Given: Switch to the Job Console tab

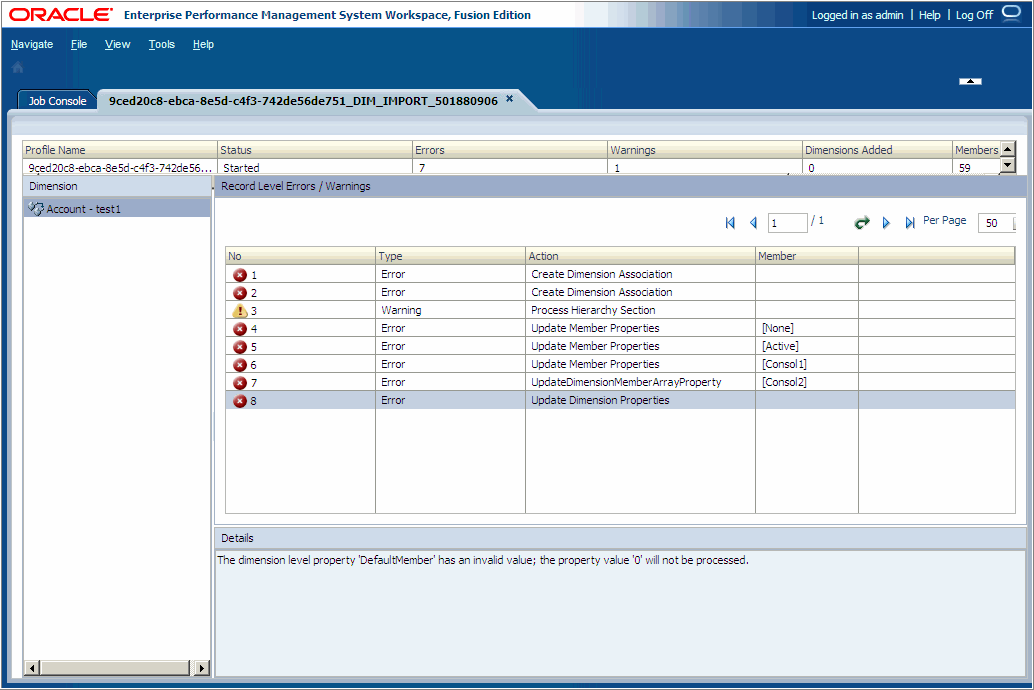Looking at the screenshot, I should click(56, 100).
